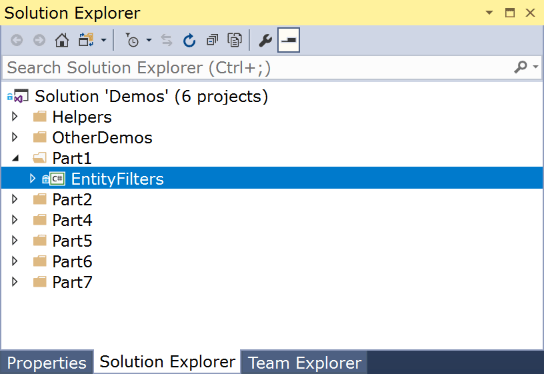
Task: Click the Part2 folder icon
Action: [x=40, y=199]
